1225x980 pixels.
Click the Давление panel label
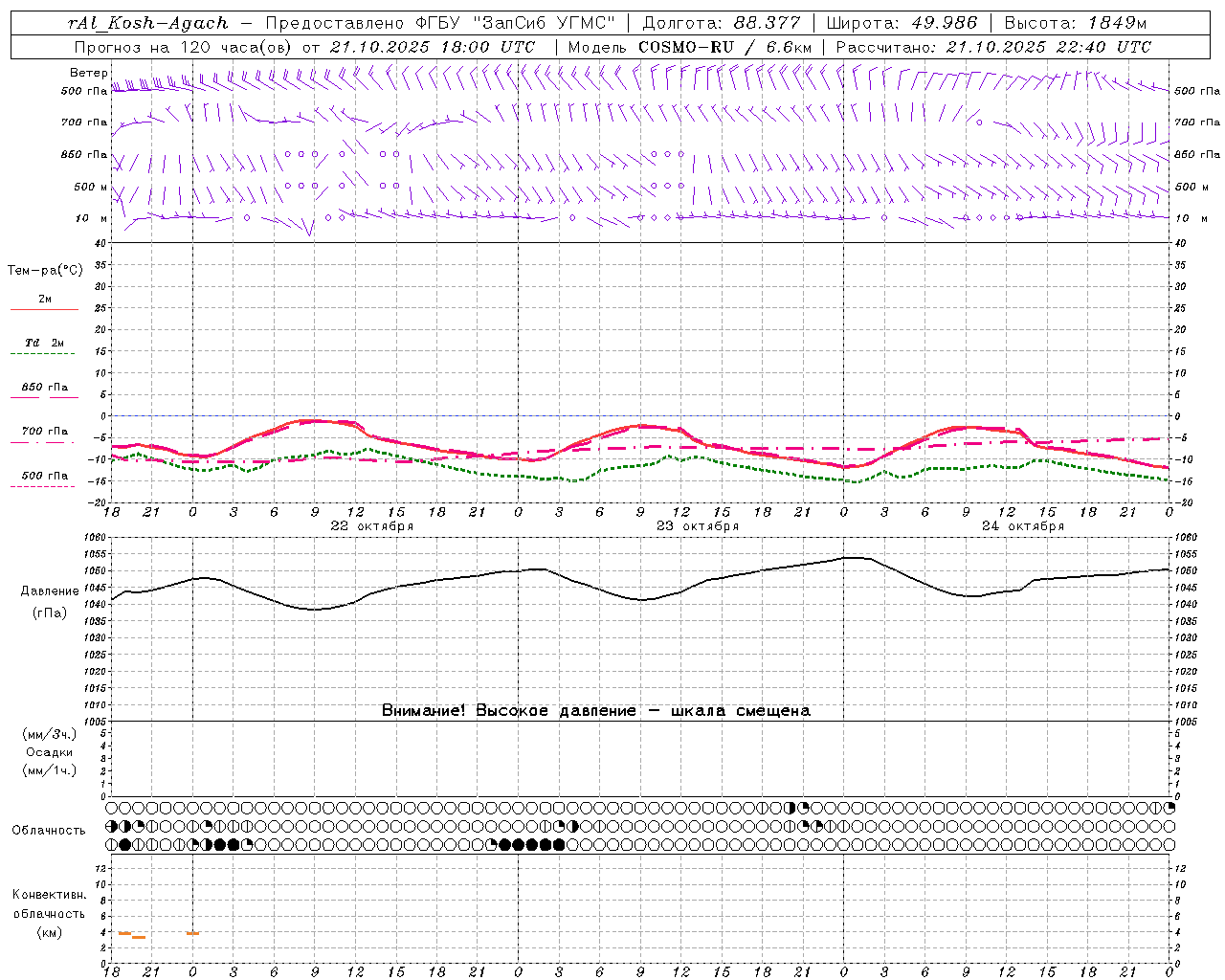click(50, 591)
